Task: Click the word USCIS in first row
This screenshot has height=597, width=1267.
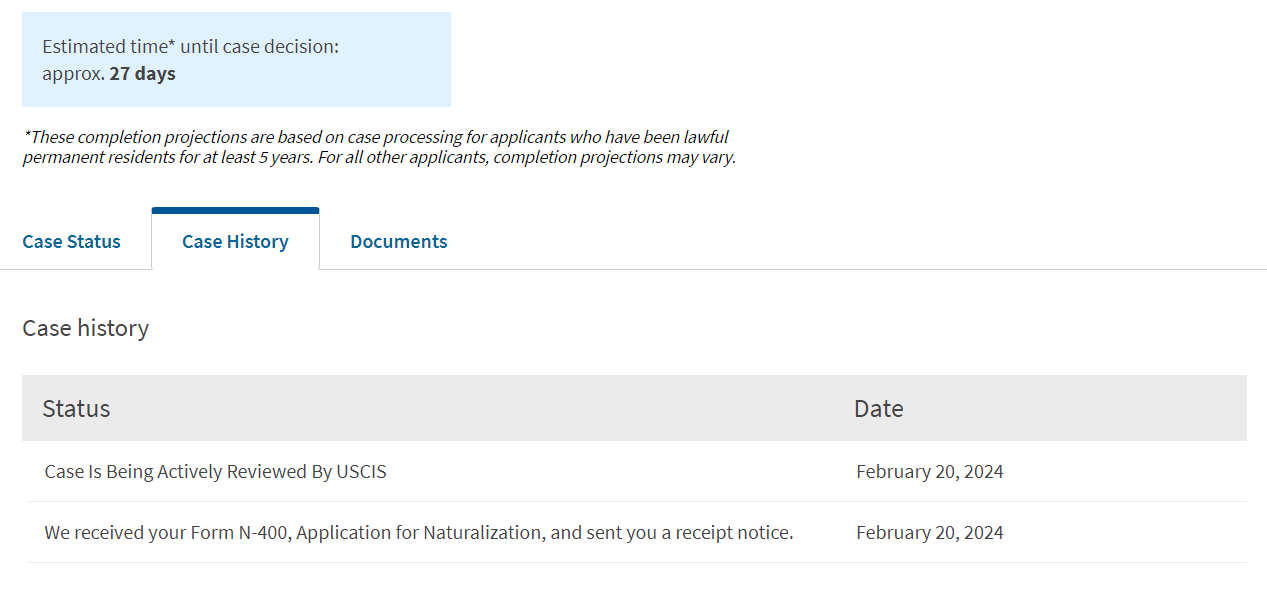Action: [362, 472]
